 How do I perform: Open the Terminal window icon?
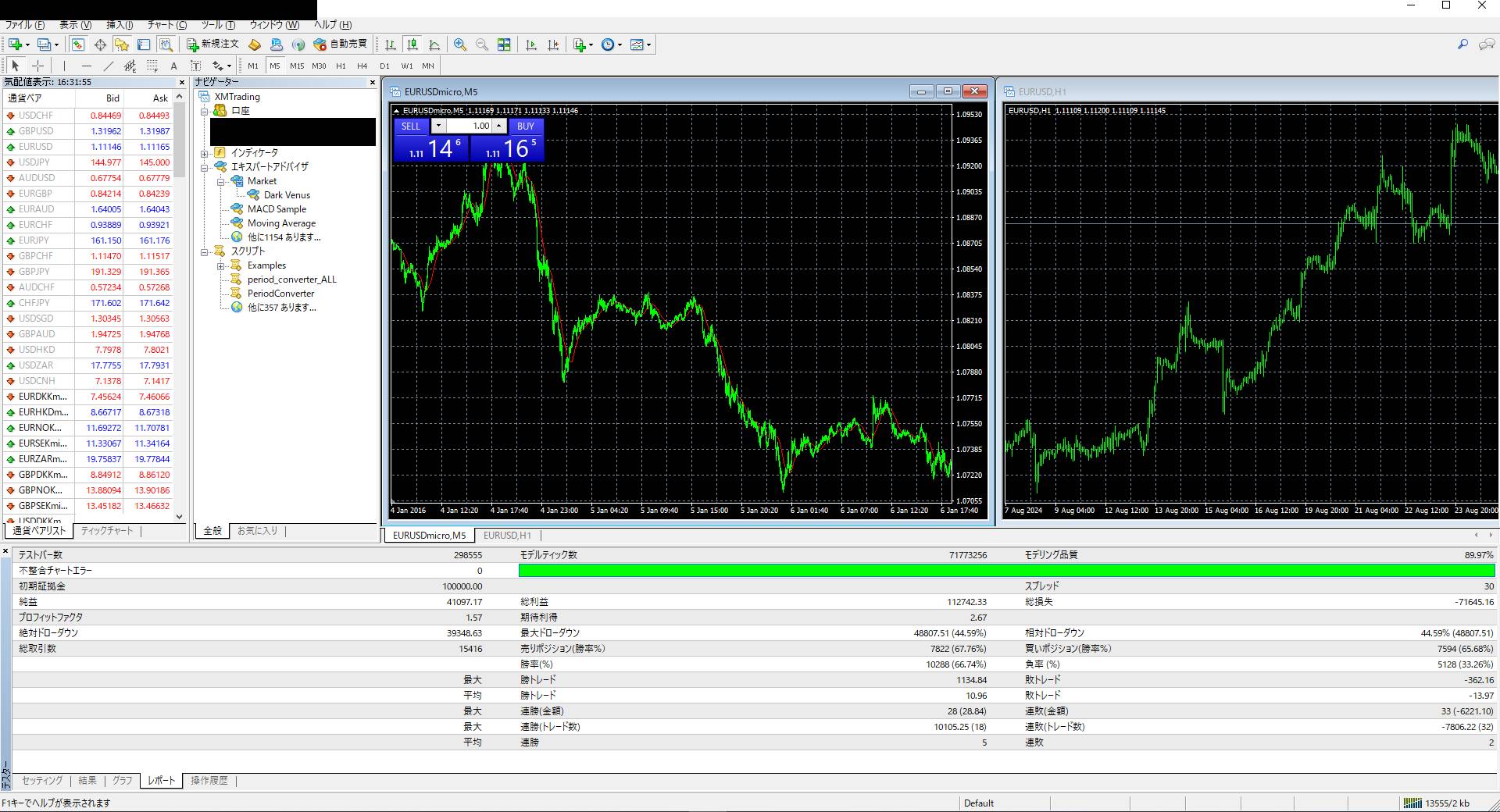tap(143, 45)
